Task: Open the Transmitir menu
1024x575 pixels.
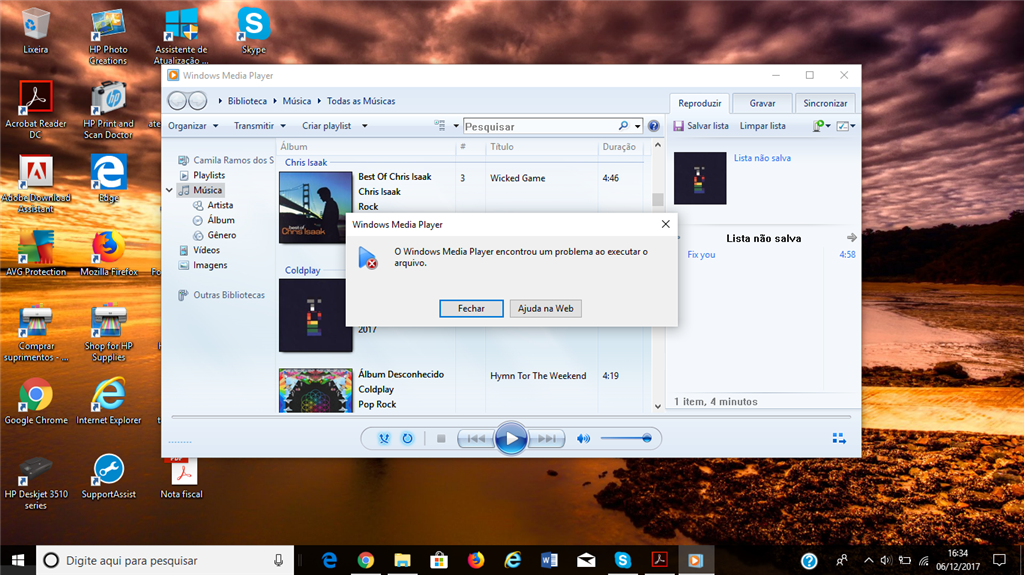Action: pyautogui.click(x=259, y=125)
